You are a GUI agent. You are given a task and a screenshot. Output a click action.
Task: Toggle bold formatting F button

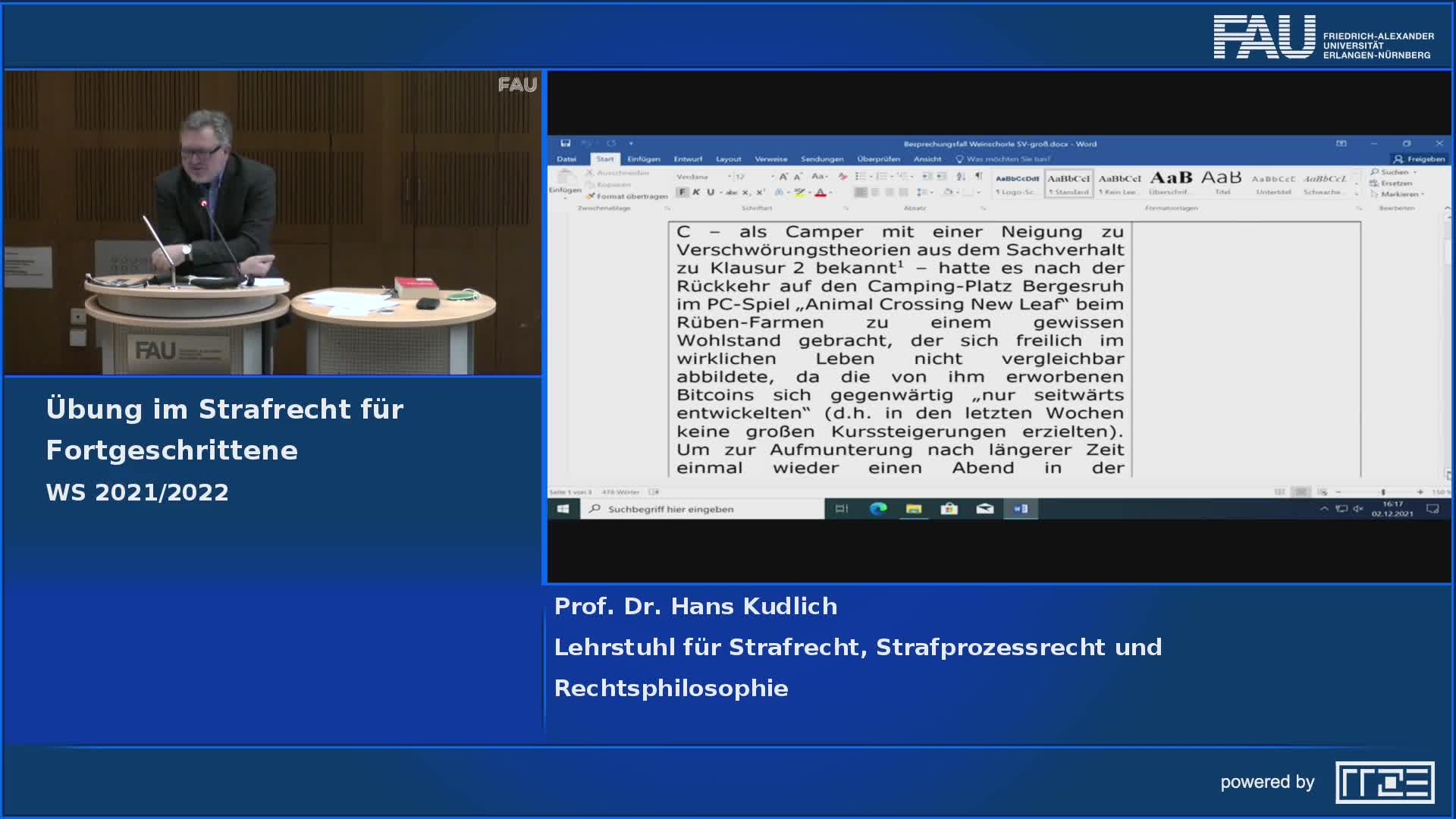tap(682, 193)
